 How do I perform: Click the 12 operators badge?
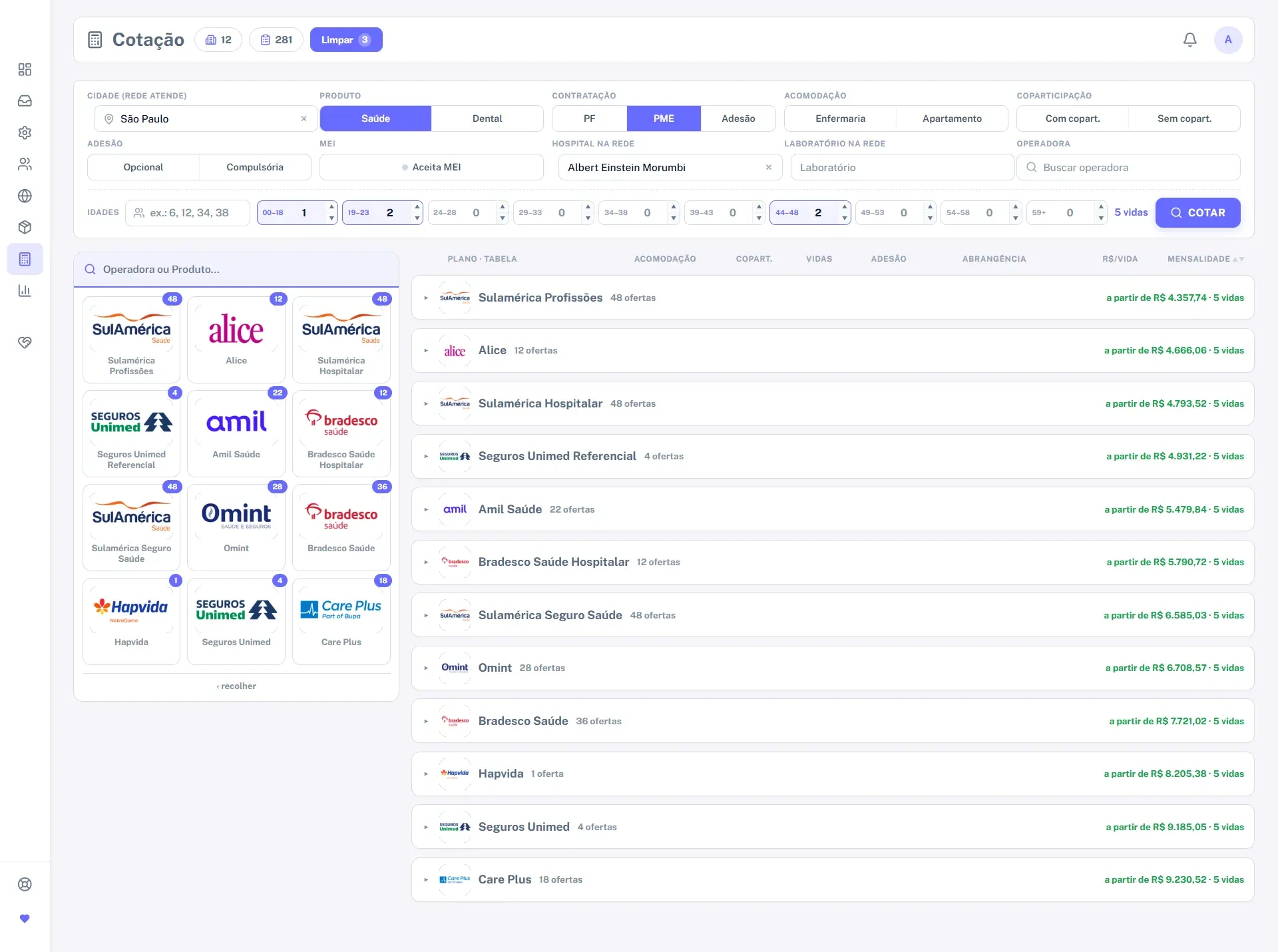218,40
